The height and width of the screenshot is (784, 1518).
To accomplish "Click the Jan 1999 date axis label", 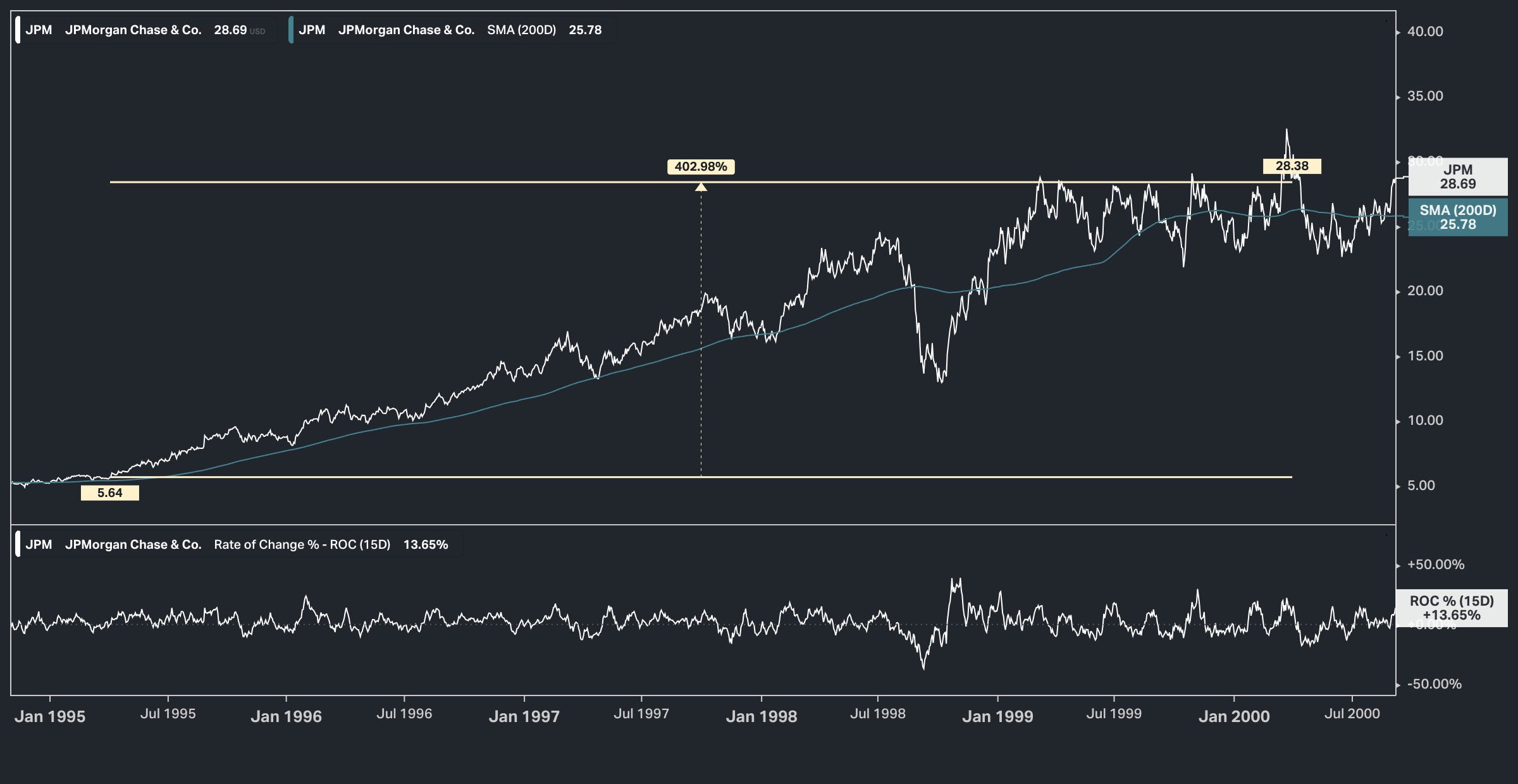I will (997, 716).
